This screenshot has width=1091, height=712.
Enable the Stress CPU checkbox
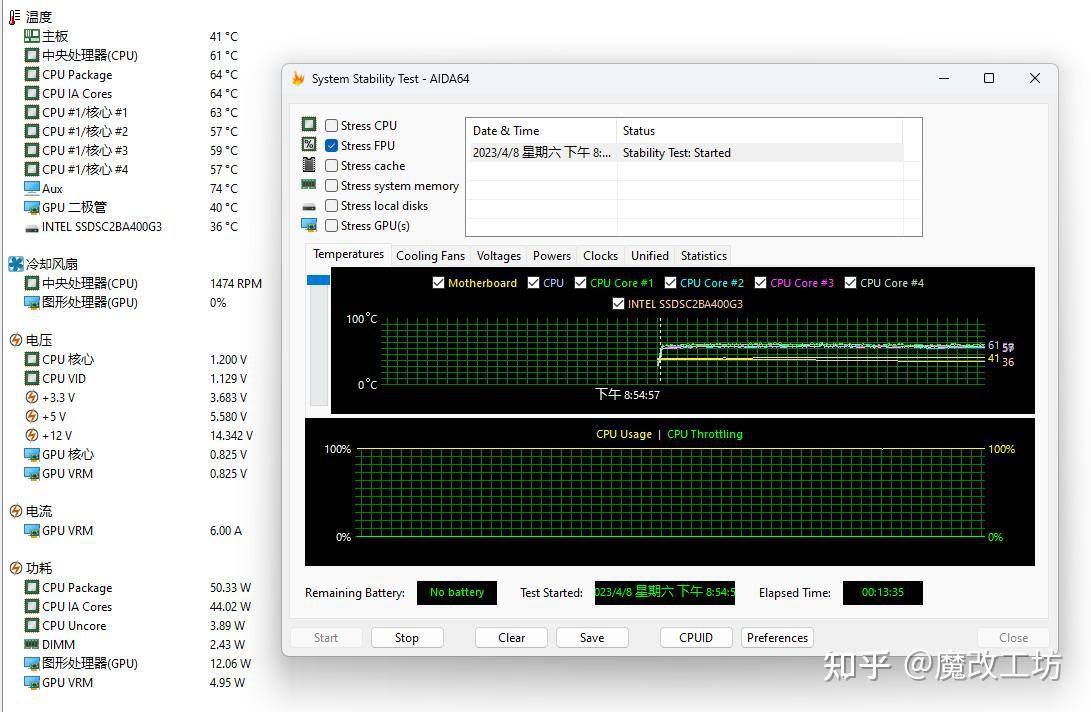coord(331,125)
